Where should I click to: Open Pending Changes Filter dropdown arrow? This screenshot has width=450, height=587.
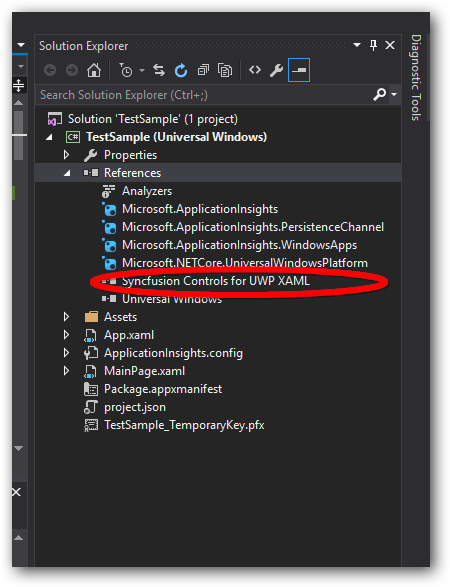[142, 70]
